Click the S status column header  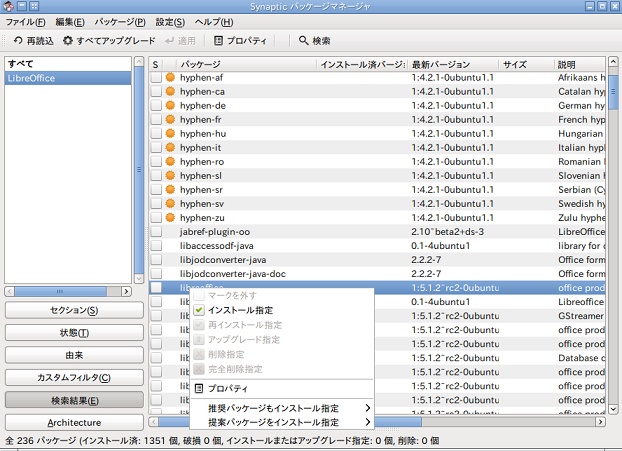pos(156,64)
